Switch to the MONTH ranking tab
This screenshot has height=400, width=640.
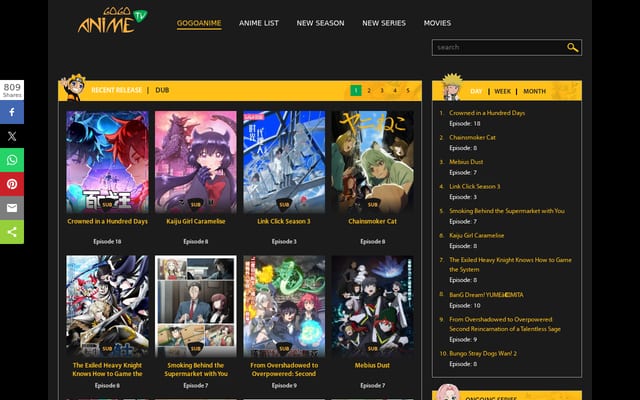534,91
